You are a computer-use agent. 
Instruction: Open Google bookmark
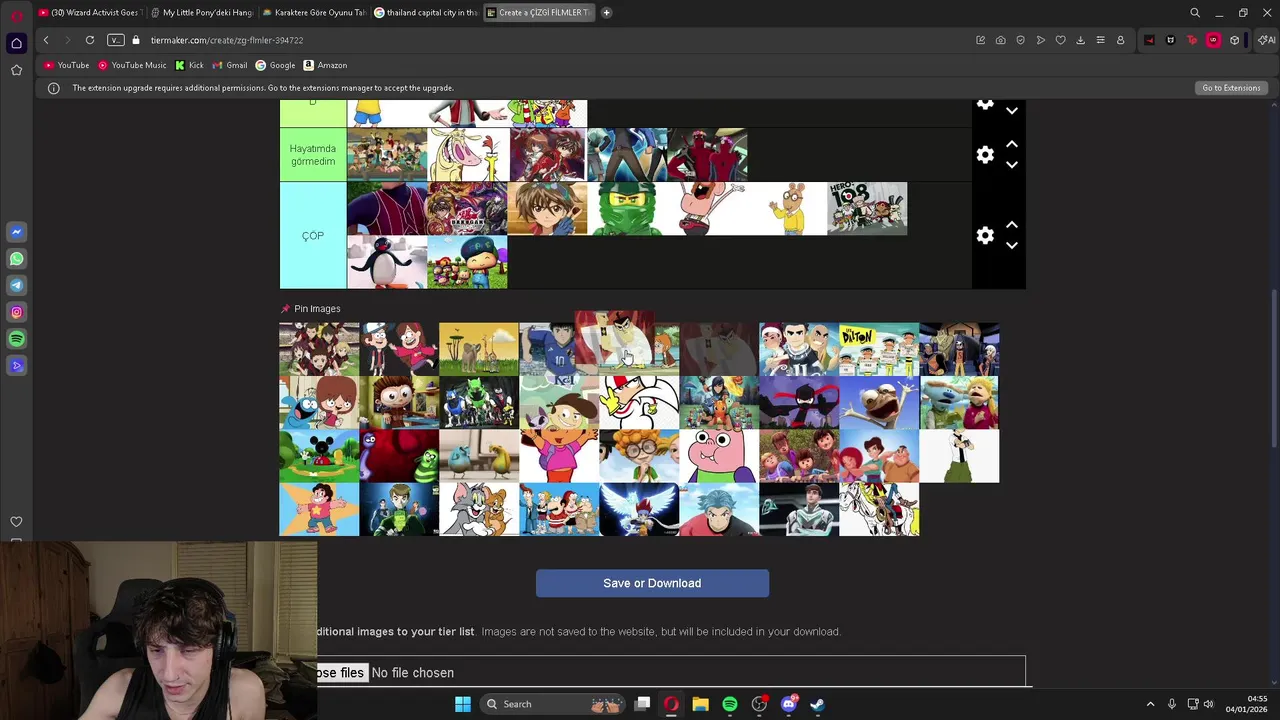coord(275,65)
